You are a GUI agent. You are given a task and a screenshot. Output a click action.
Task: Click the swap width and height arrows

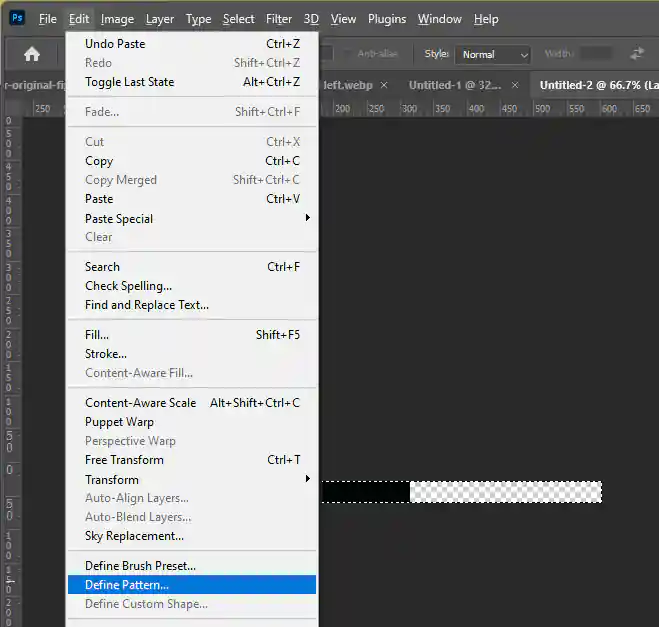[637, 54]
